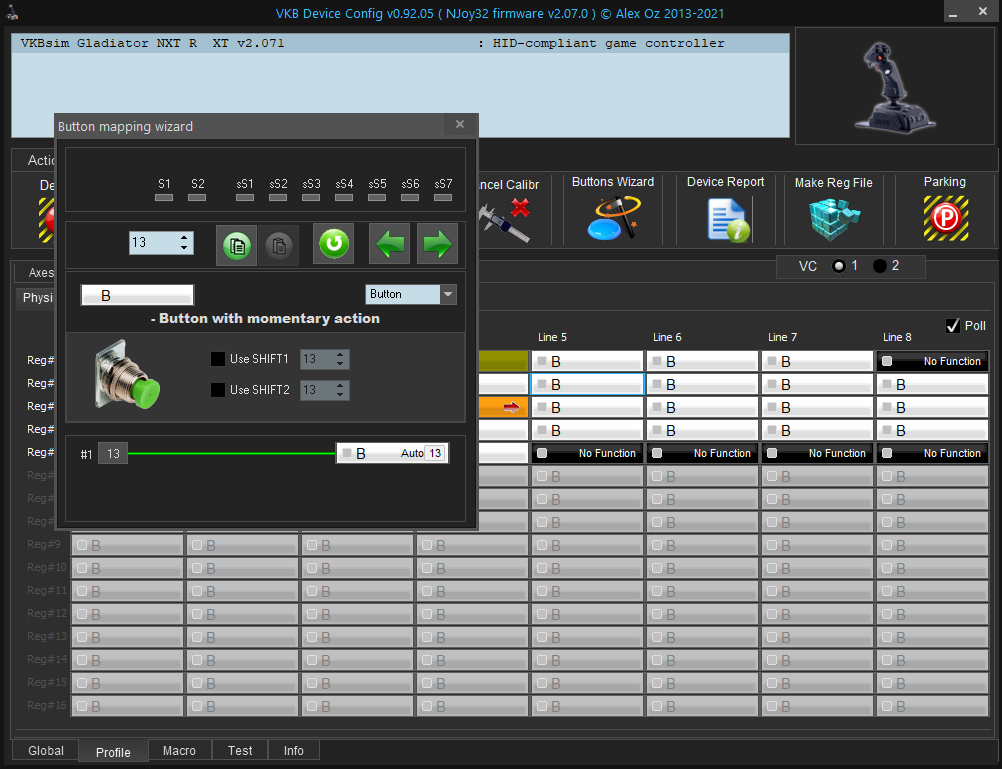
Task: Minimize the VKB Device Config window
Action: 953,12
